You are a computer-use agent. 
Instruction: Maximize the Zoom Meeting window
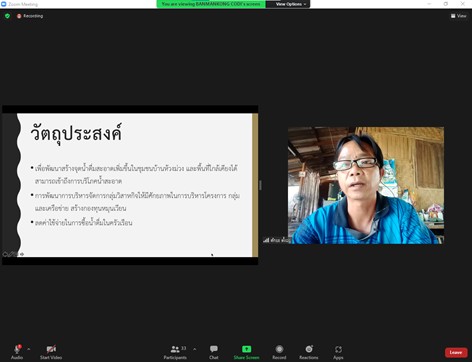(x=446, y=4)
